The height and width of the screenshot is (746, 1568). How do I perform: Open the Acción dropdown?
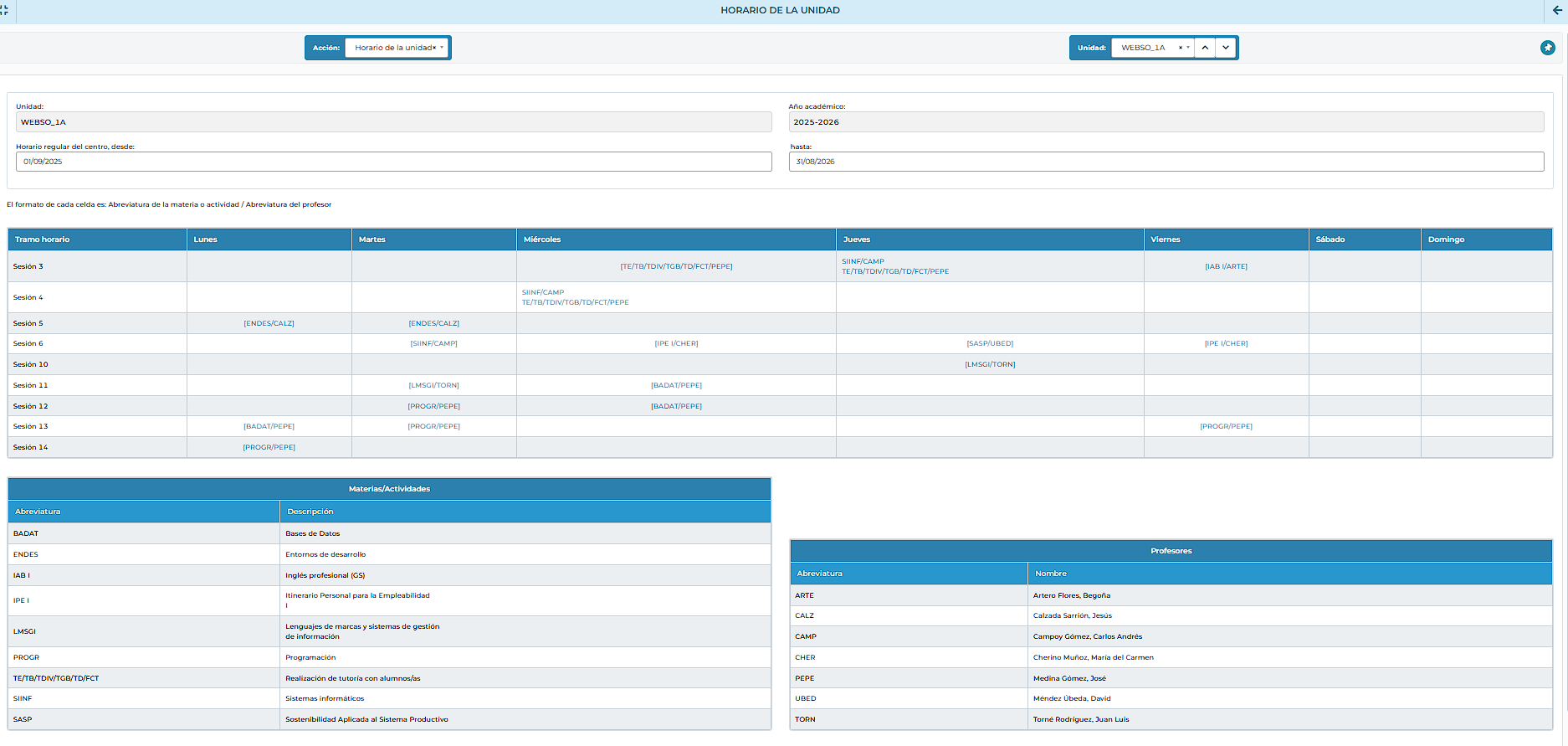442,48
